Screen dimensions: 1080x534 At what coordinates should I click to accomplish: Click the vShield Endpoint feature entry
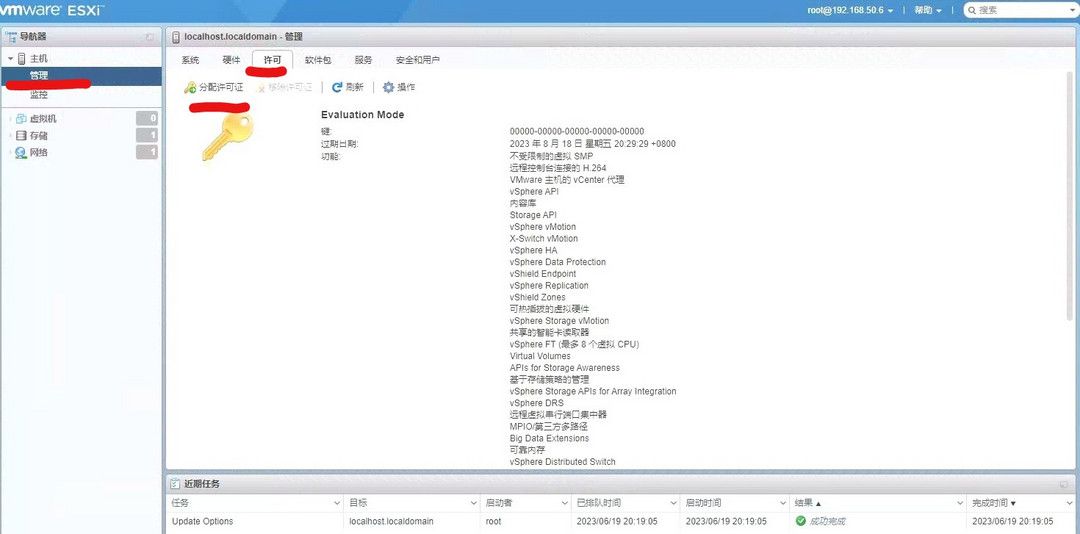click(543, 274)
